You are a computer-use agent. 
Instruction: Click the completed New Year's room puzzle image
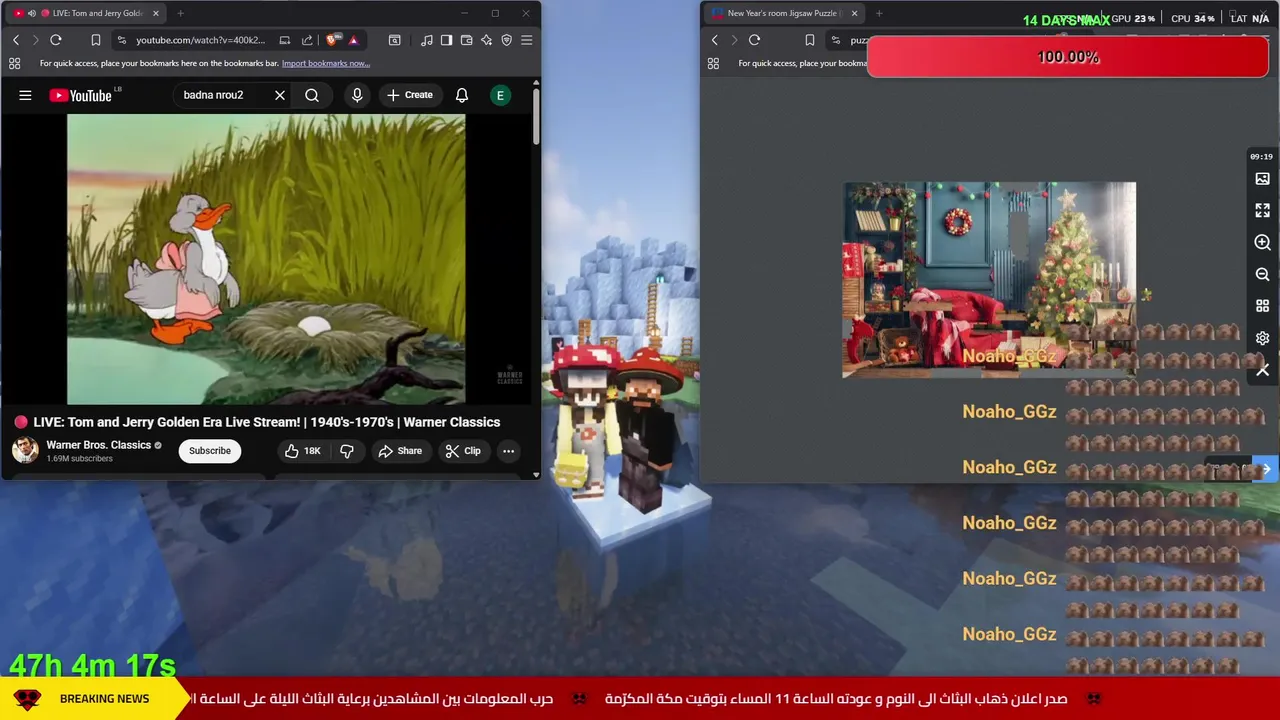(x=989, y=280)
